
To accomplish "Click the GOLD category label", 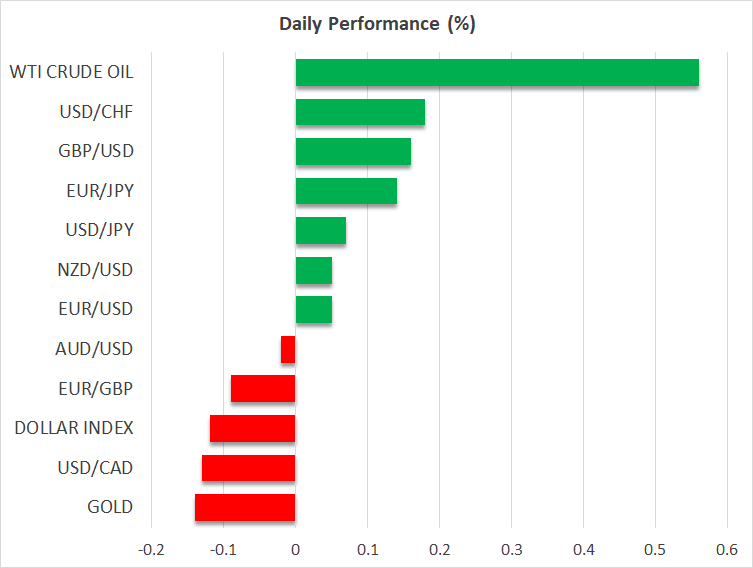I will pos(110,507).
